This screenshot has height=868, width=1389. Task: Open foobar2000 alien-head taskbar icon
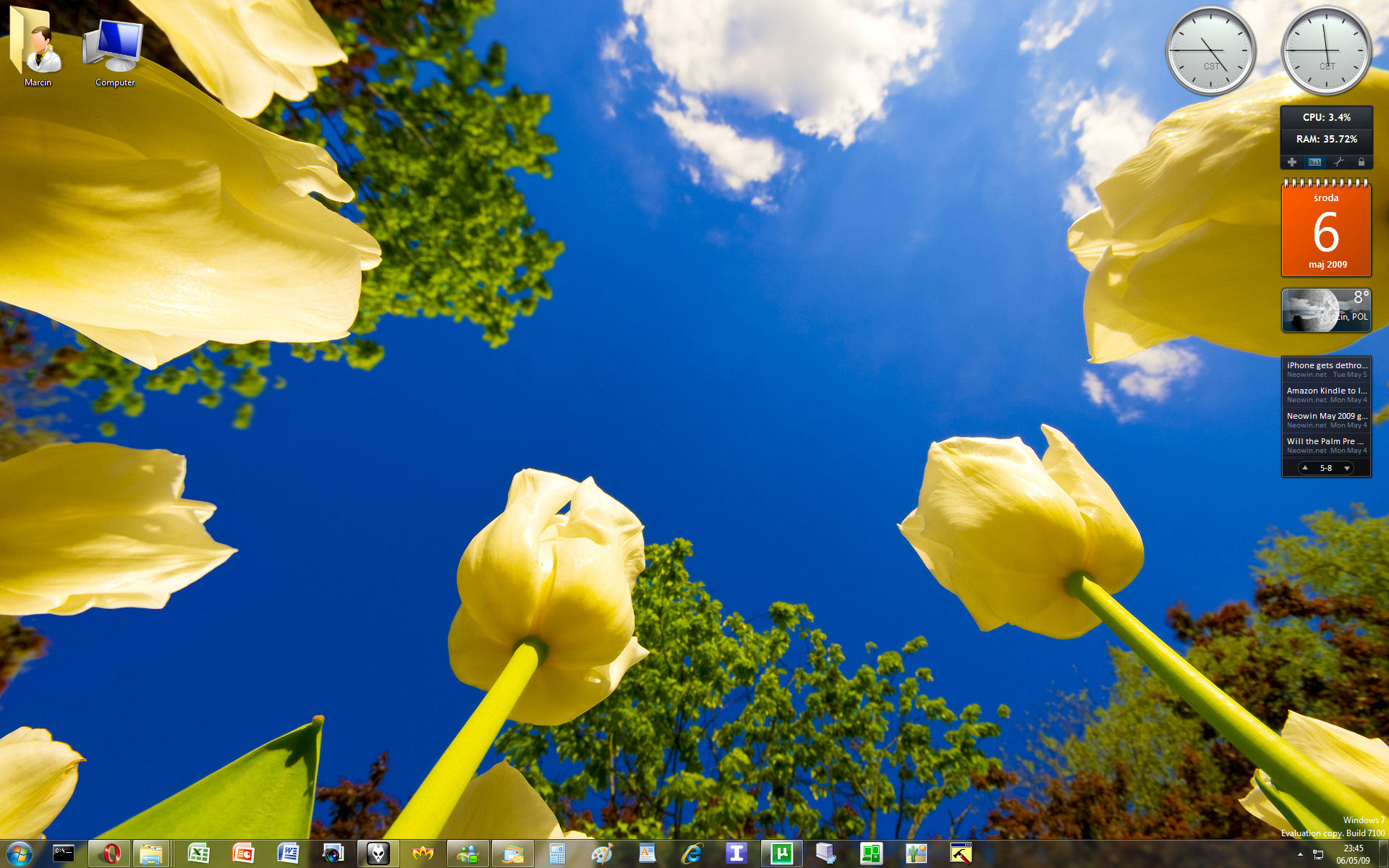pos(378,854)
